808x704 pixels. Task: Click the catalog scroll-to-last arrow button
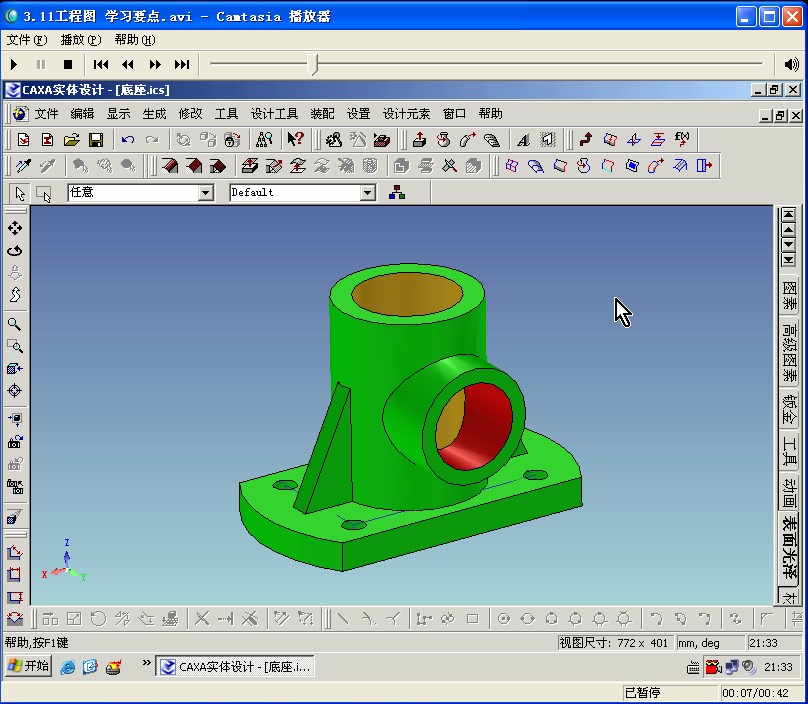788,259
